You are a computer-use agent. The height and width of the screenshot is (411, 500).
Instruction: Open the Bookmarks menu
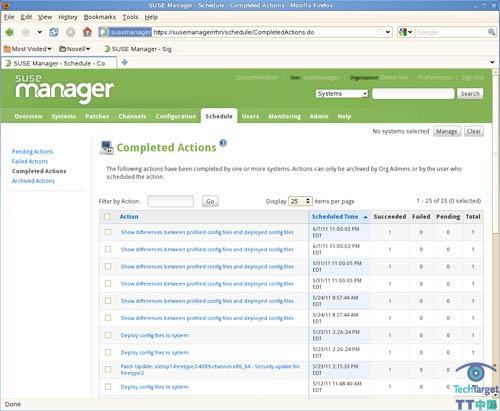coord(100,17)
